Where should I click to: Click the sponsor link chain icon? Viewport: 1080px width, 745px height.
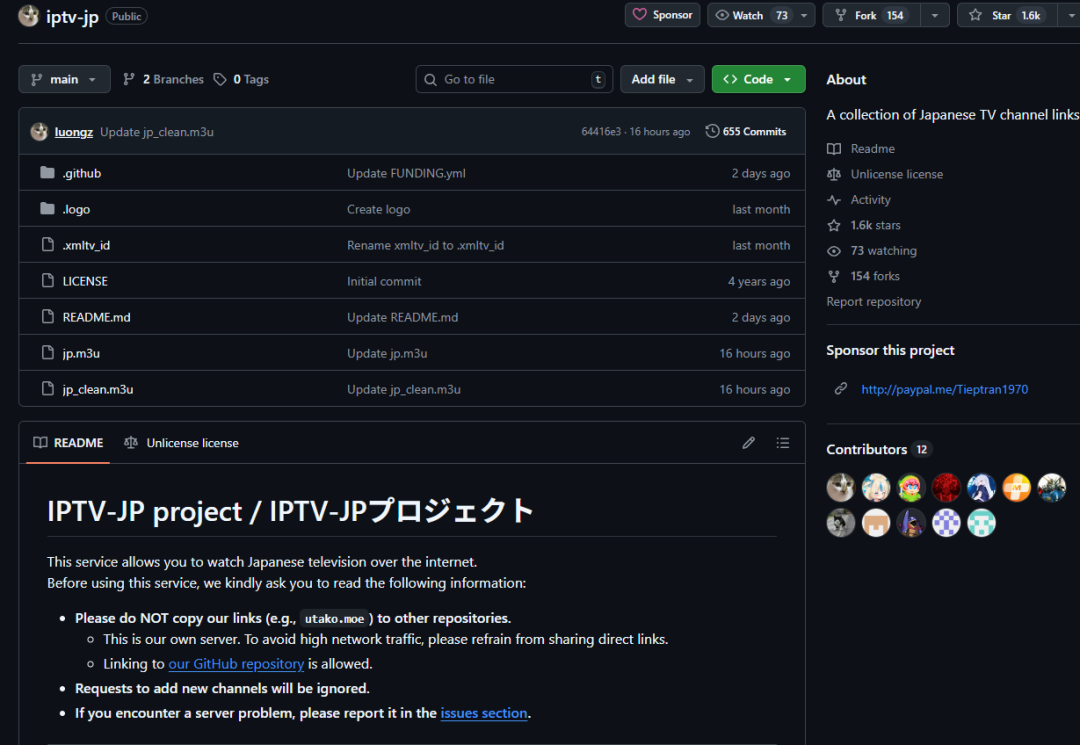[841, 389]
